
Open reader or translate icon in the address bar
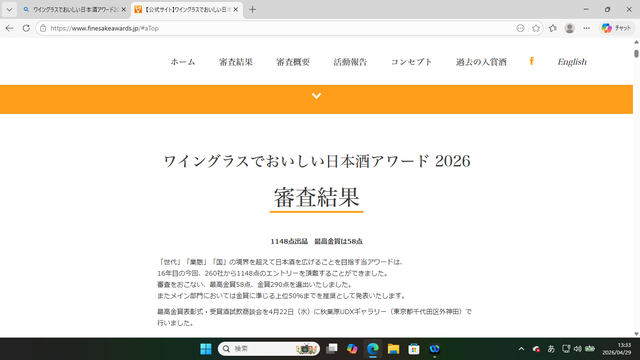[x=520, y=28]
